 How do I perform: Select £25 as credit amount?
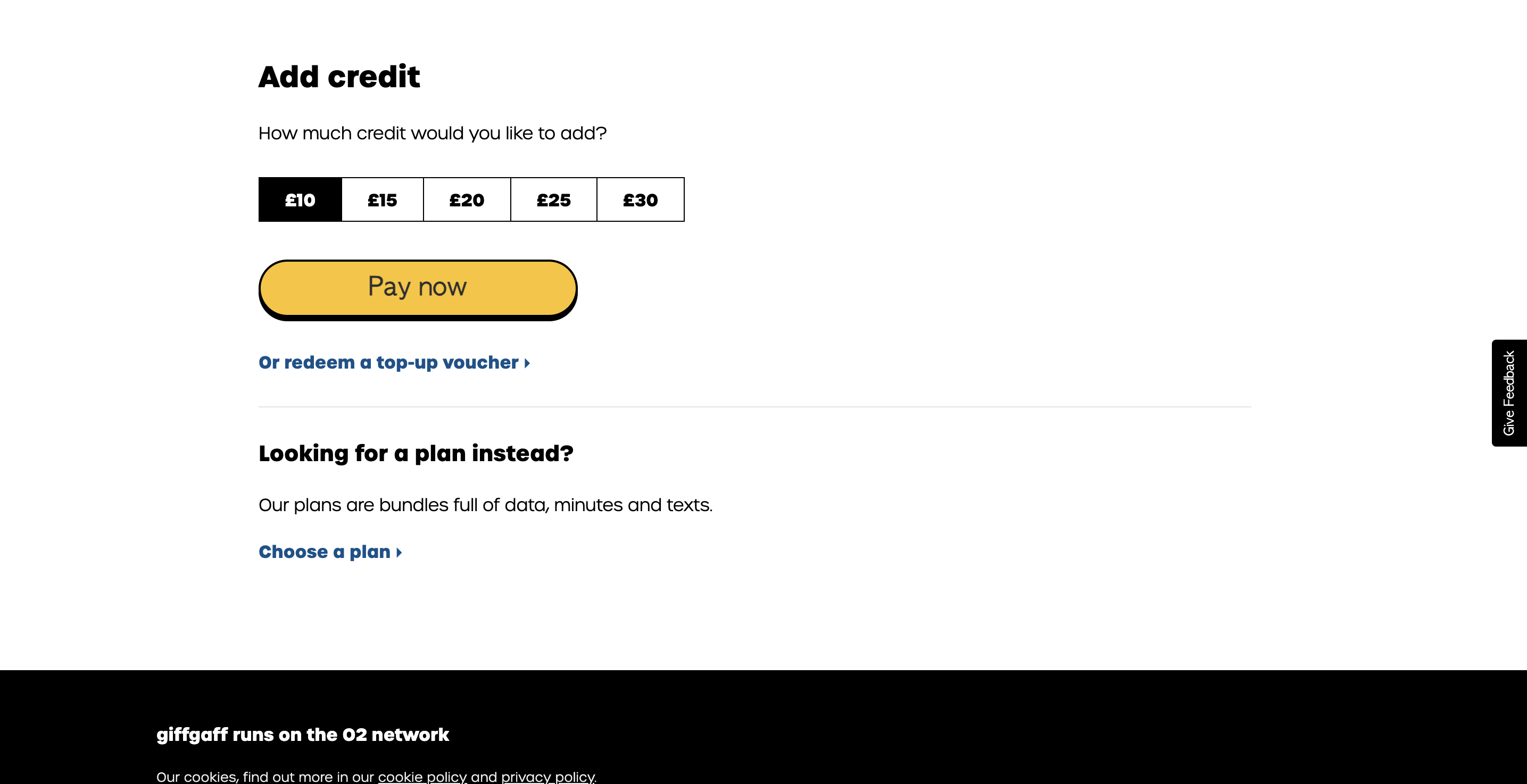pos(553,199)
